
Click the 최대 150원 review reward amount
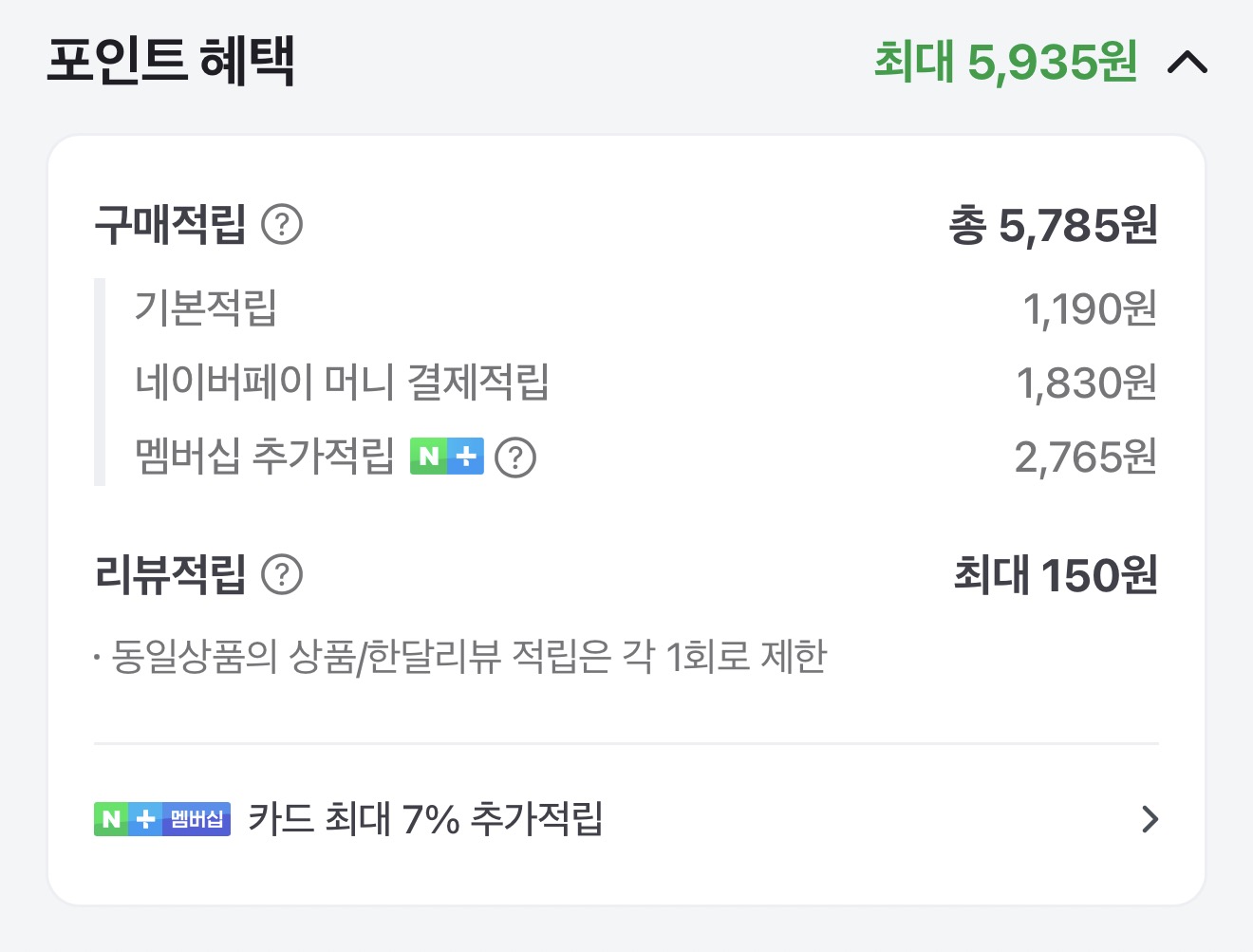pos(1055,575)
